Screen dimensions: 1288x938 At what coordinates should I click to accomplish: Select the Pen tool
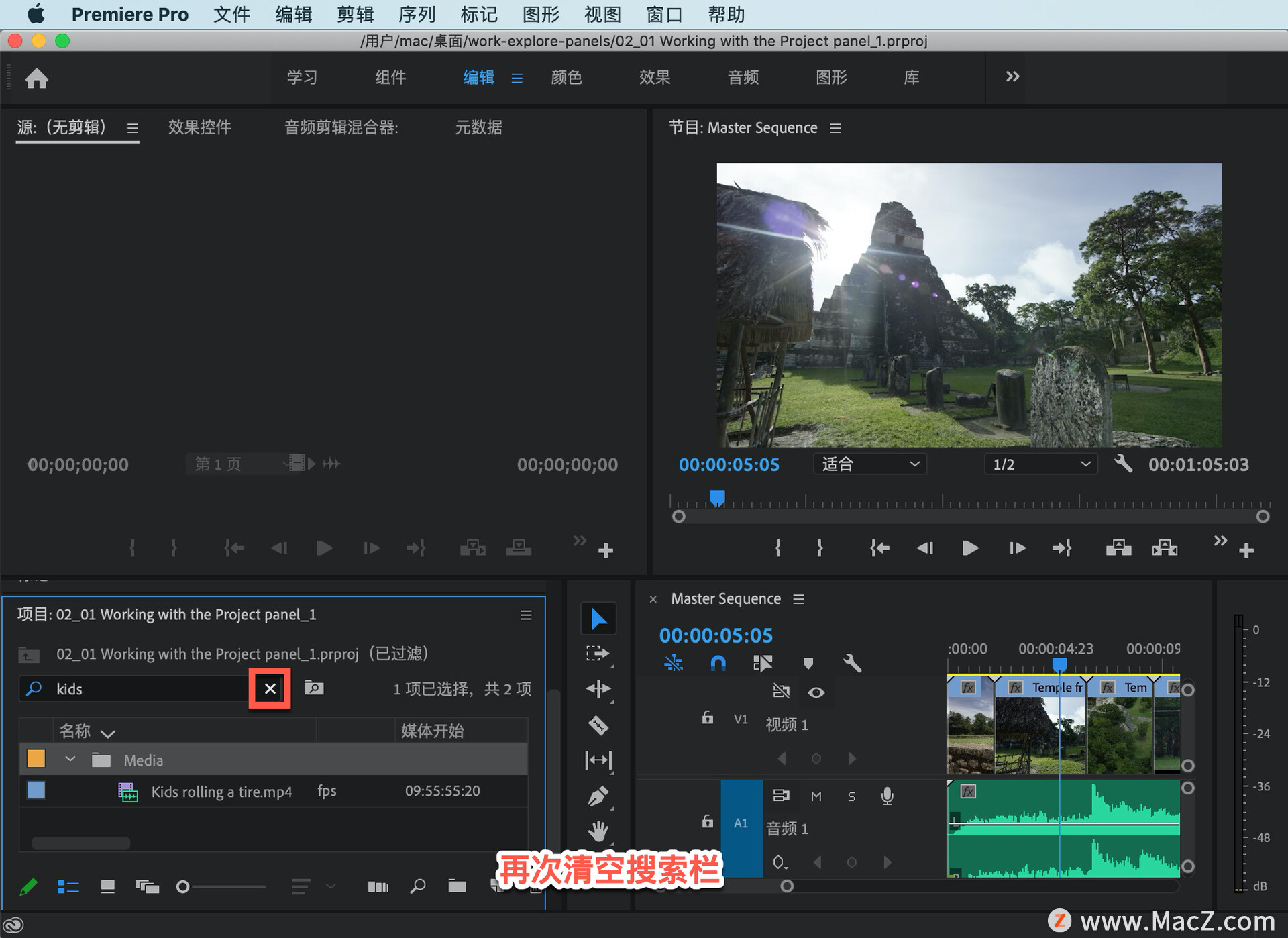point(598,796)
